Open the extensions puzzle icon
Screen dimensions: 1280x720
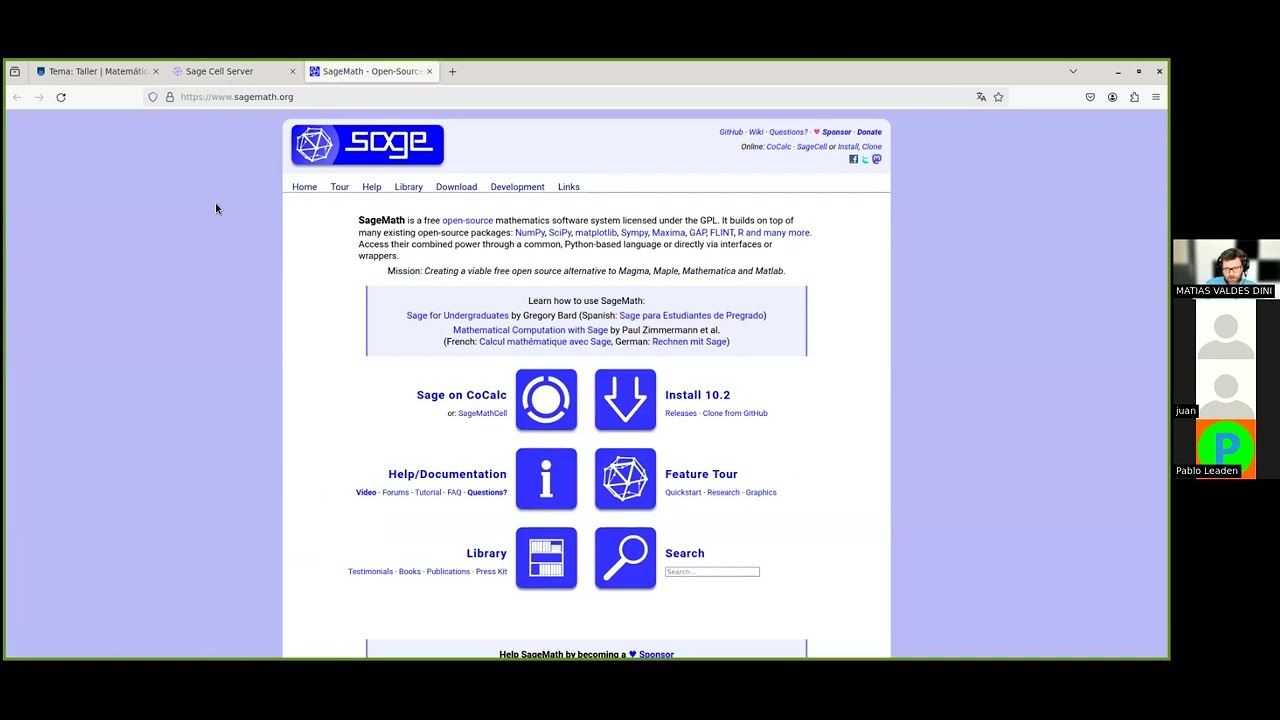pos(1134,97)
